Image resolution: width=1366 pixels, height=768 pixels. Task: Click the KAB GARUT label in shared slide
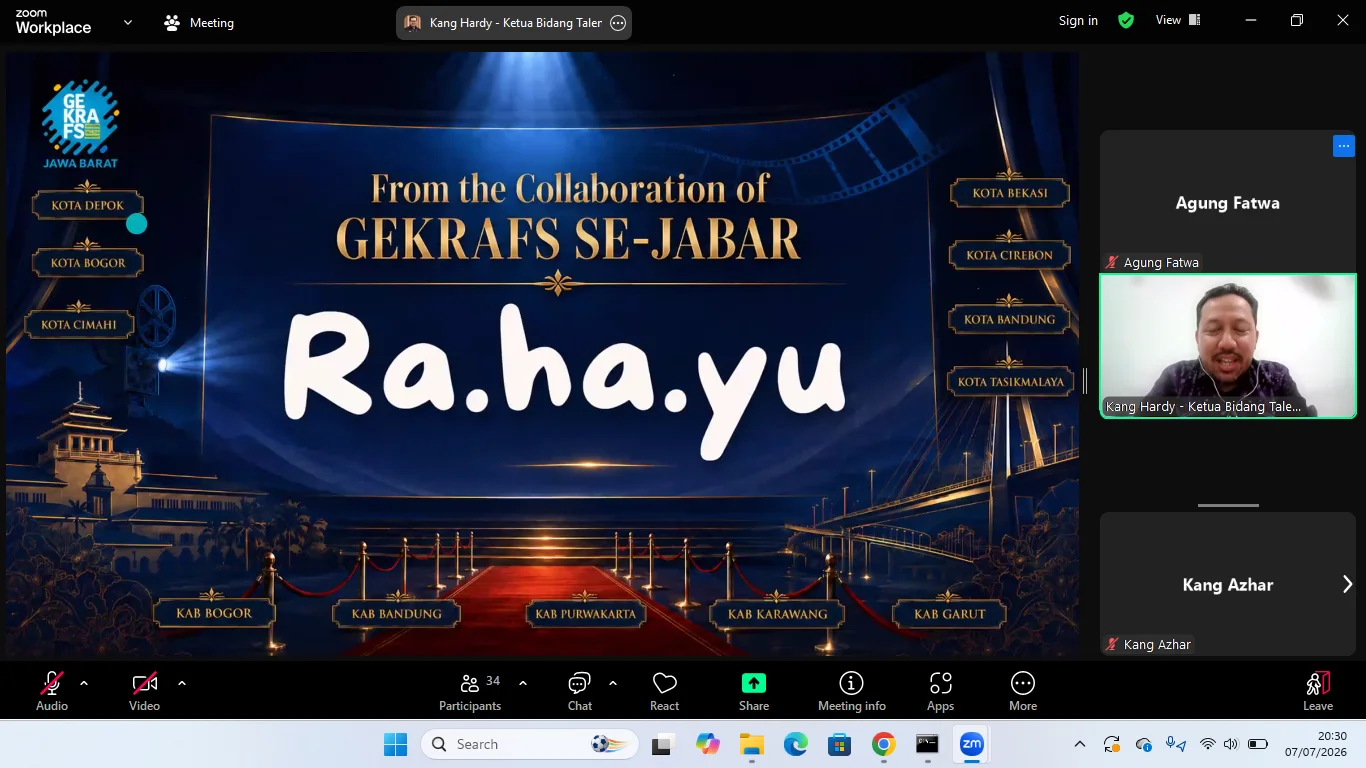point(950,613)
